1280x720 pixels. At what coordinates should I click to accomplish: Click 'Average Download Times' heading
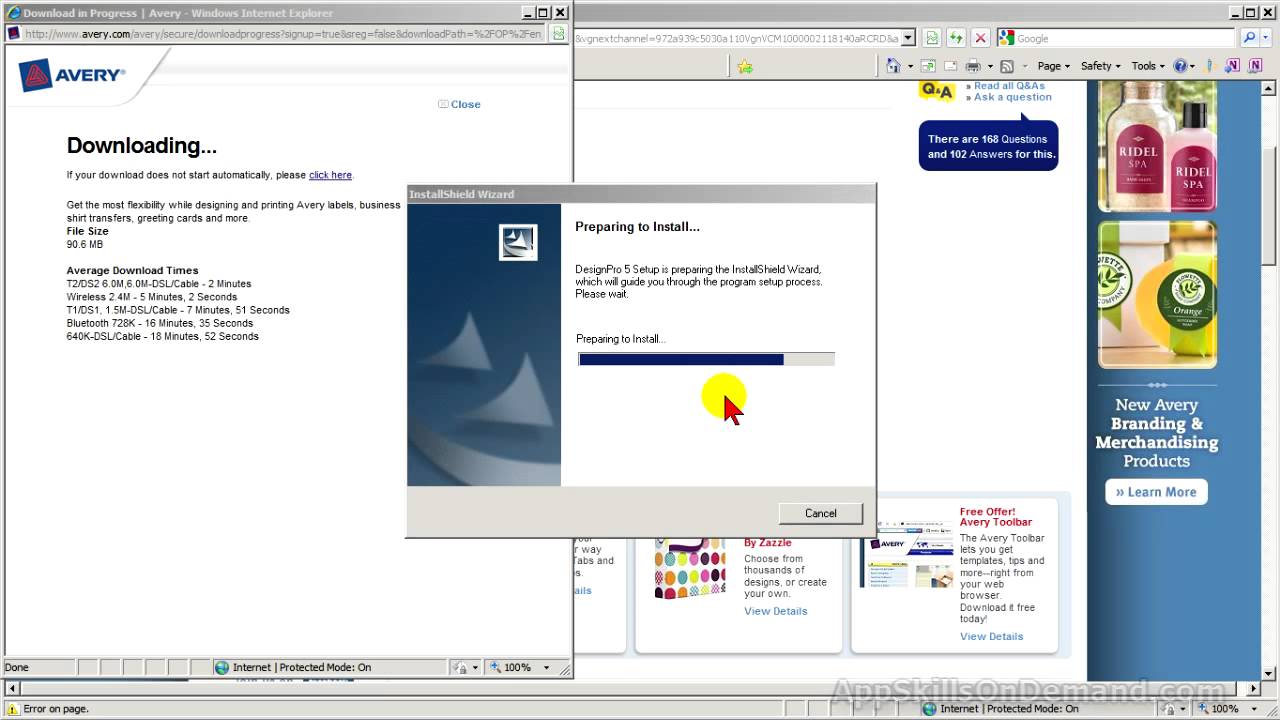pos(132,270)
